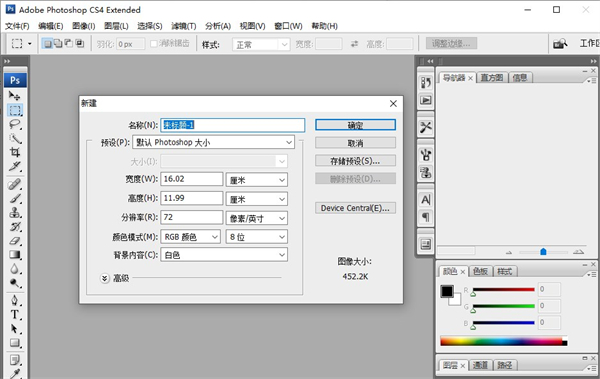Open the History panel icon
The width and height of the screenshot is (600, 379).
coord(426,82)
